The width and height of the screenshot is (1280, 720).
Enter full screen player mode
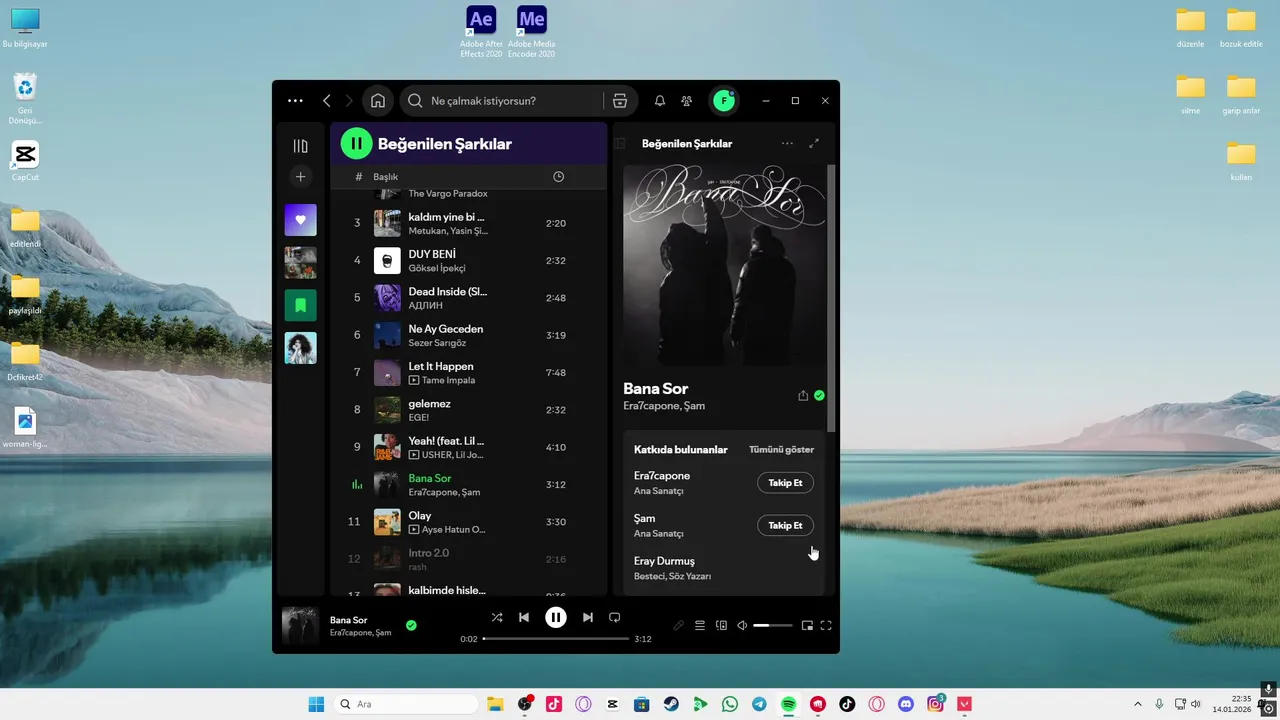point(826,626)
